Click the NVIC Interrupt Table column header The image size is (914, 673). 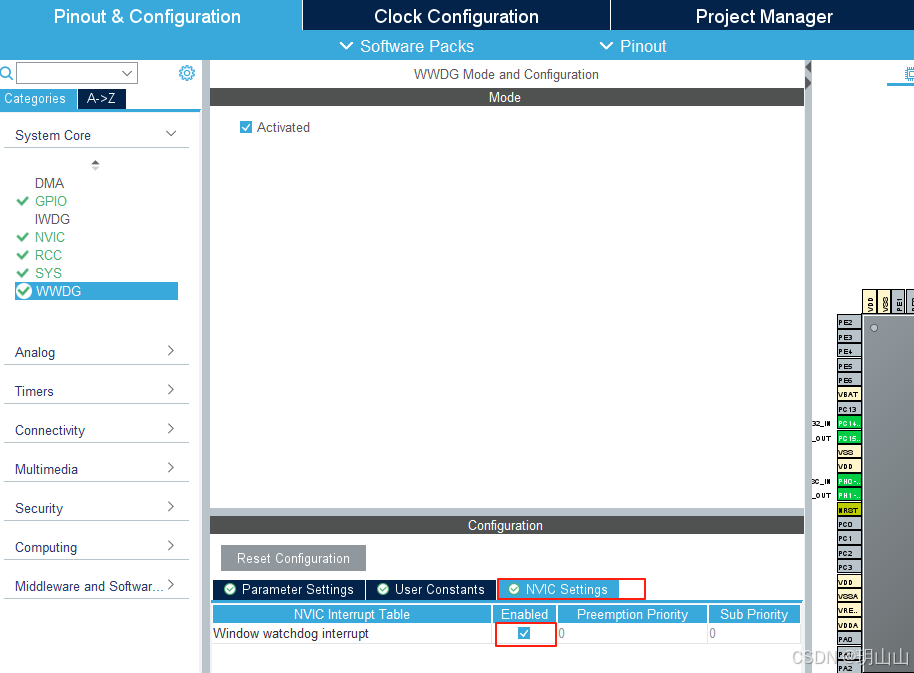coord(351,614)
